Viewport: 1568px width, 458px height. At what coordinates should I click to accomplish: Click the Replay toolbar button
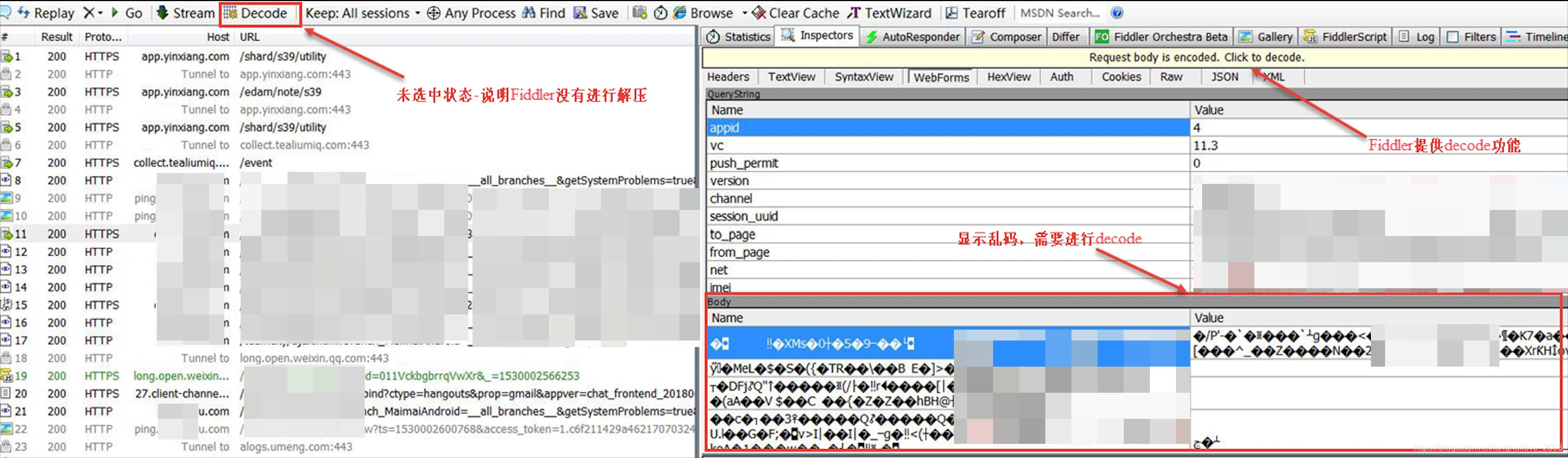click(x=46, y=13)
